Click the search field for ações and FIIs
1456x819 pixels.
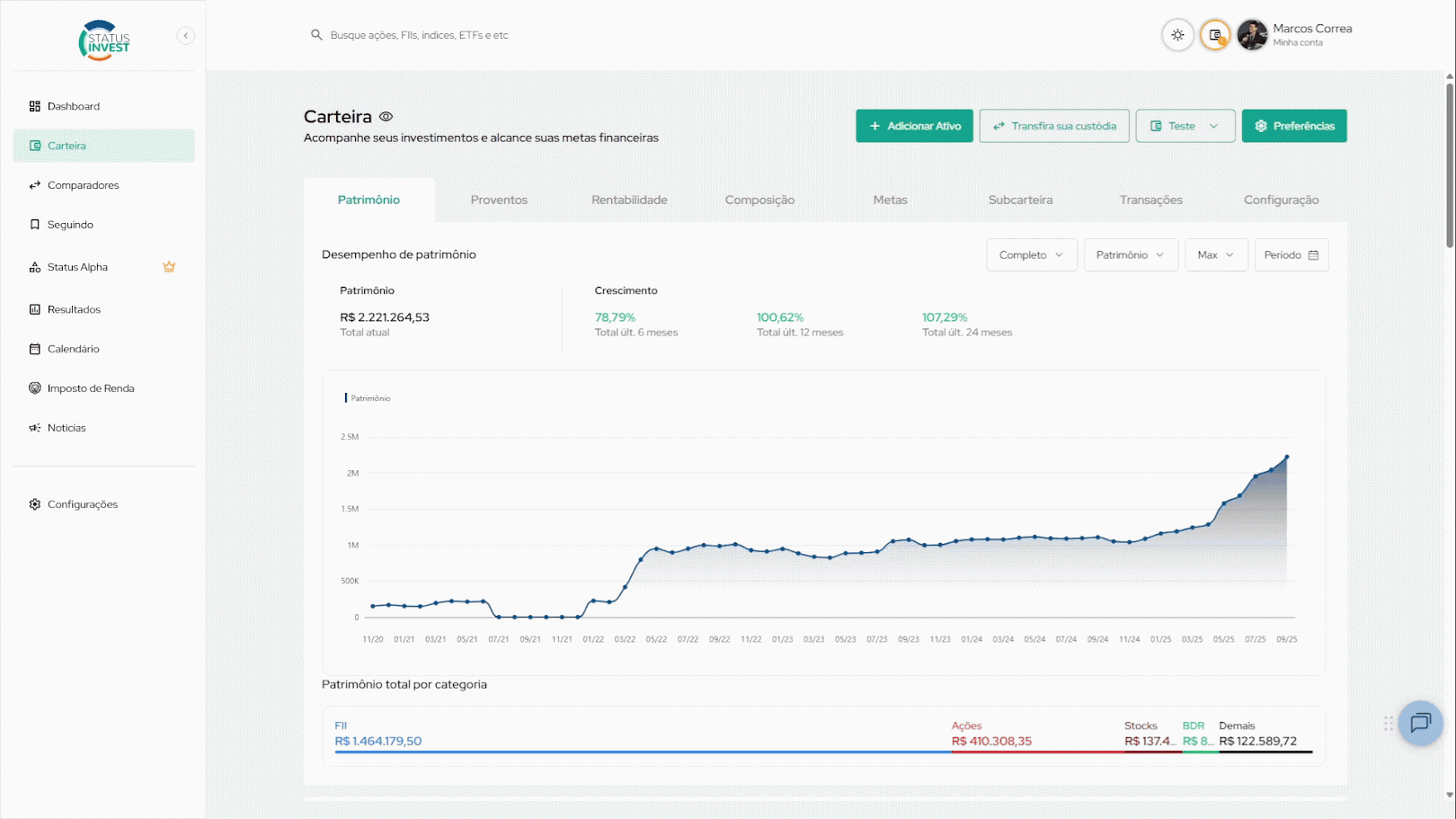coord(419,35)
